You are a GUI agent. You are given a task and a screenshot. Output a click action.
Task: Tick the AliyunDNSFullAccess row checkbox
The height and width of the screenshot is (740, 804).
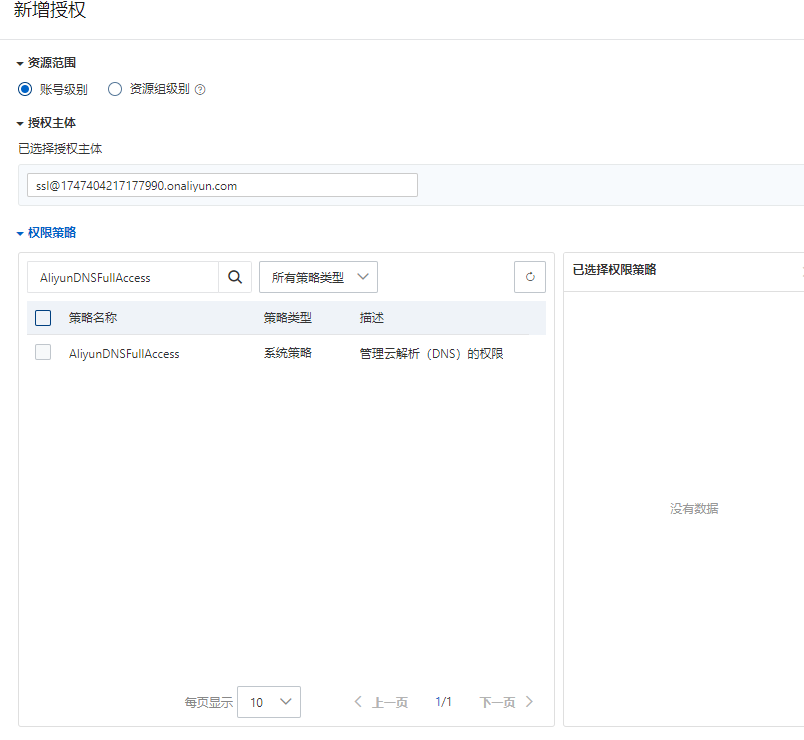(x=43, y=352)
